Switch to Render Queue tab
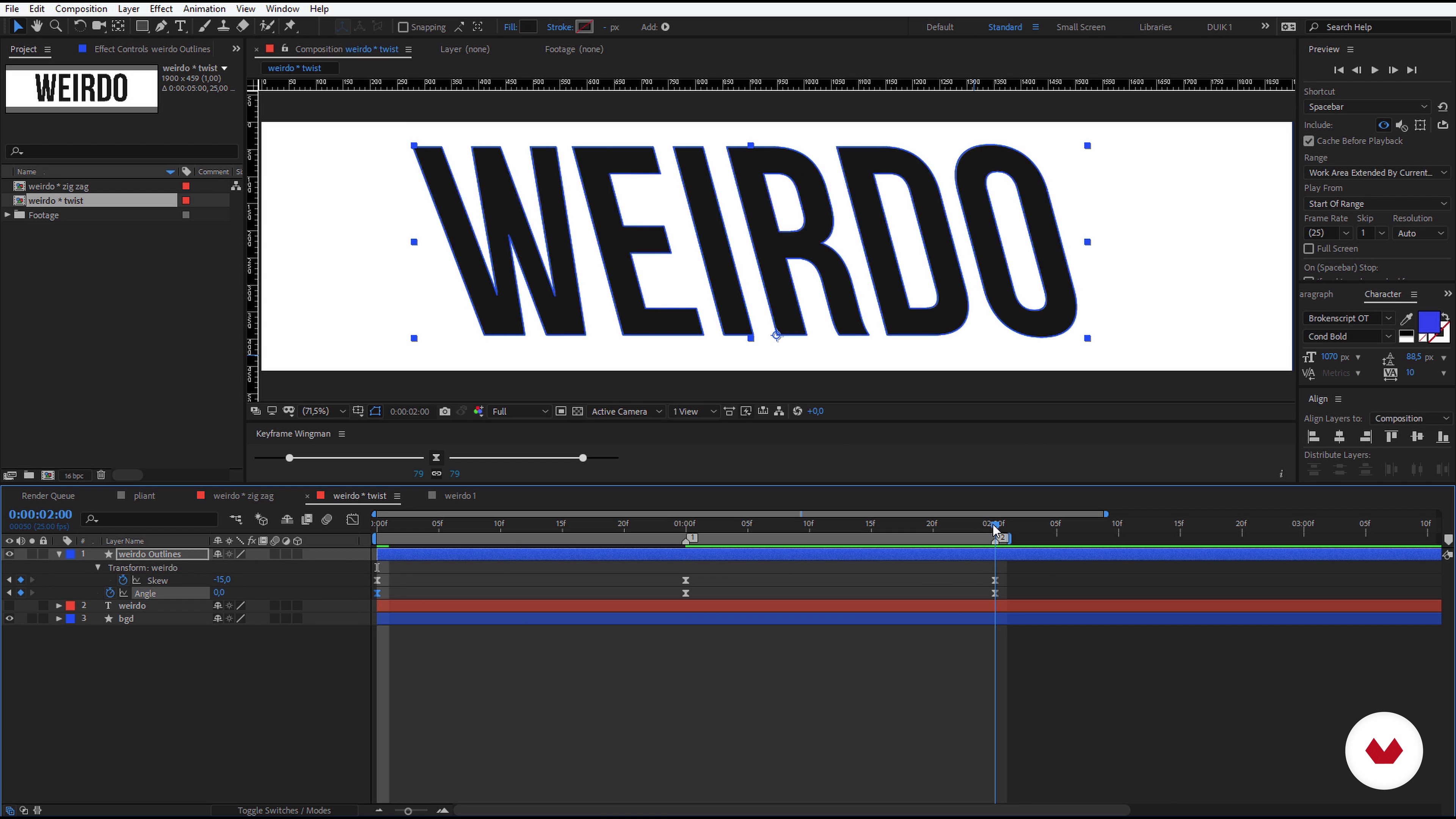This screenshot has height=819, width=1456. 48,496
